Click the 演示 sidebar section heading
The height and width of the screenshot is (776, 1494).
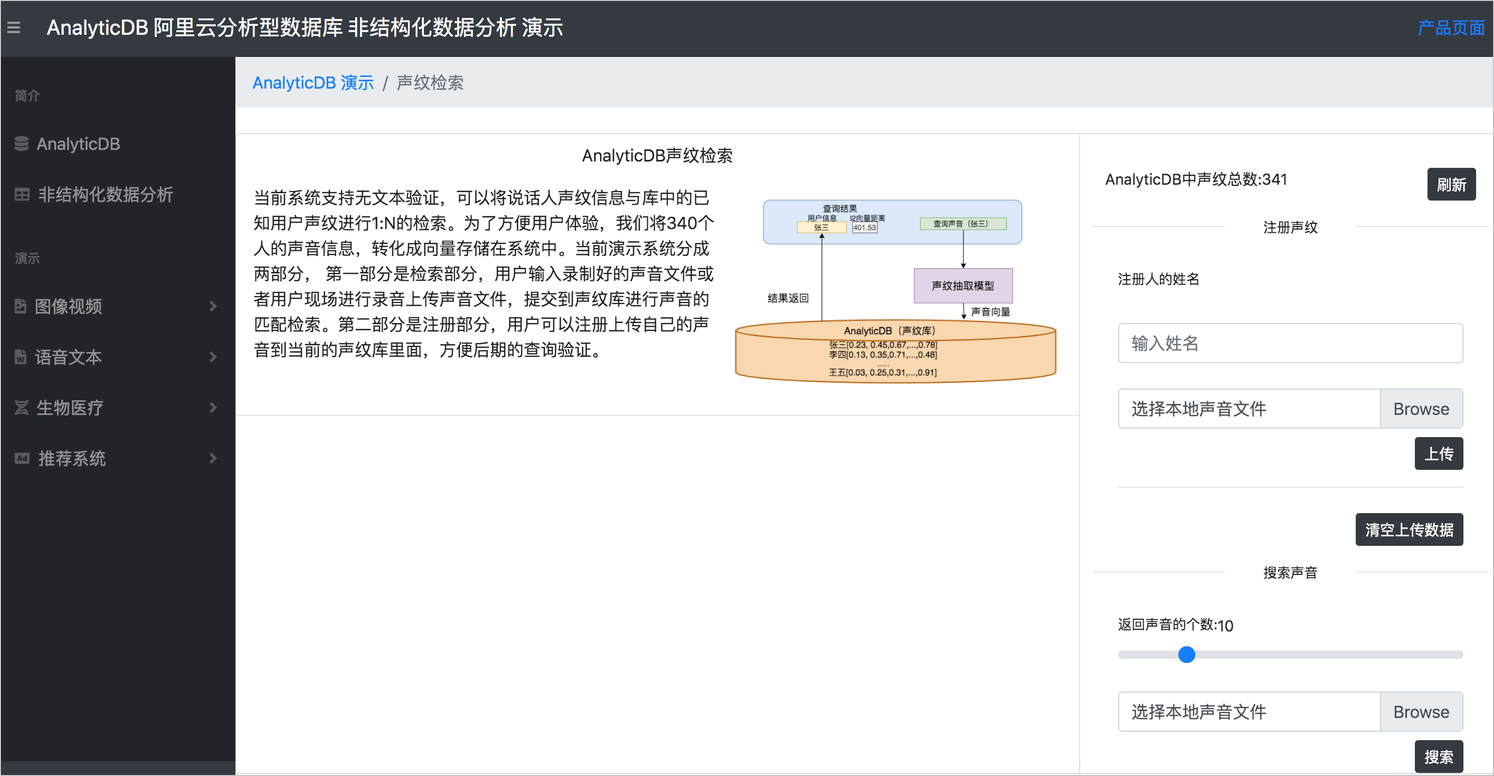tap(27, 258)
